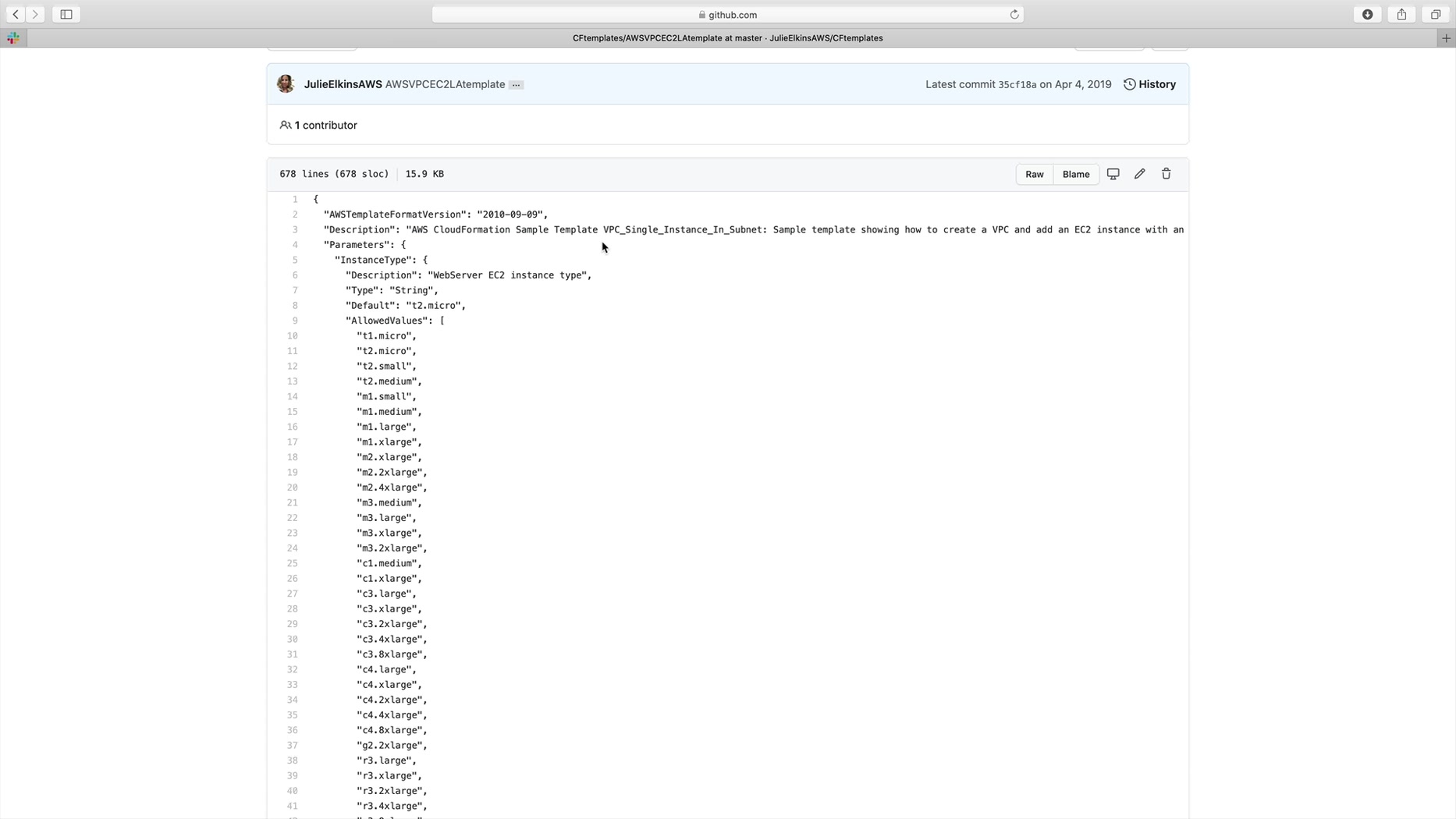Image resolution: width=1456 pixels, height=819 pixels.
Task: Delete this file with trash icon
Action: pos(1167,174)
